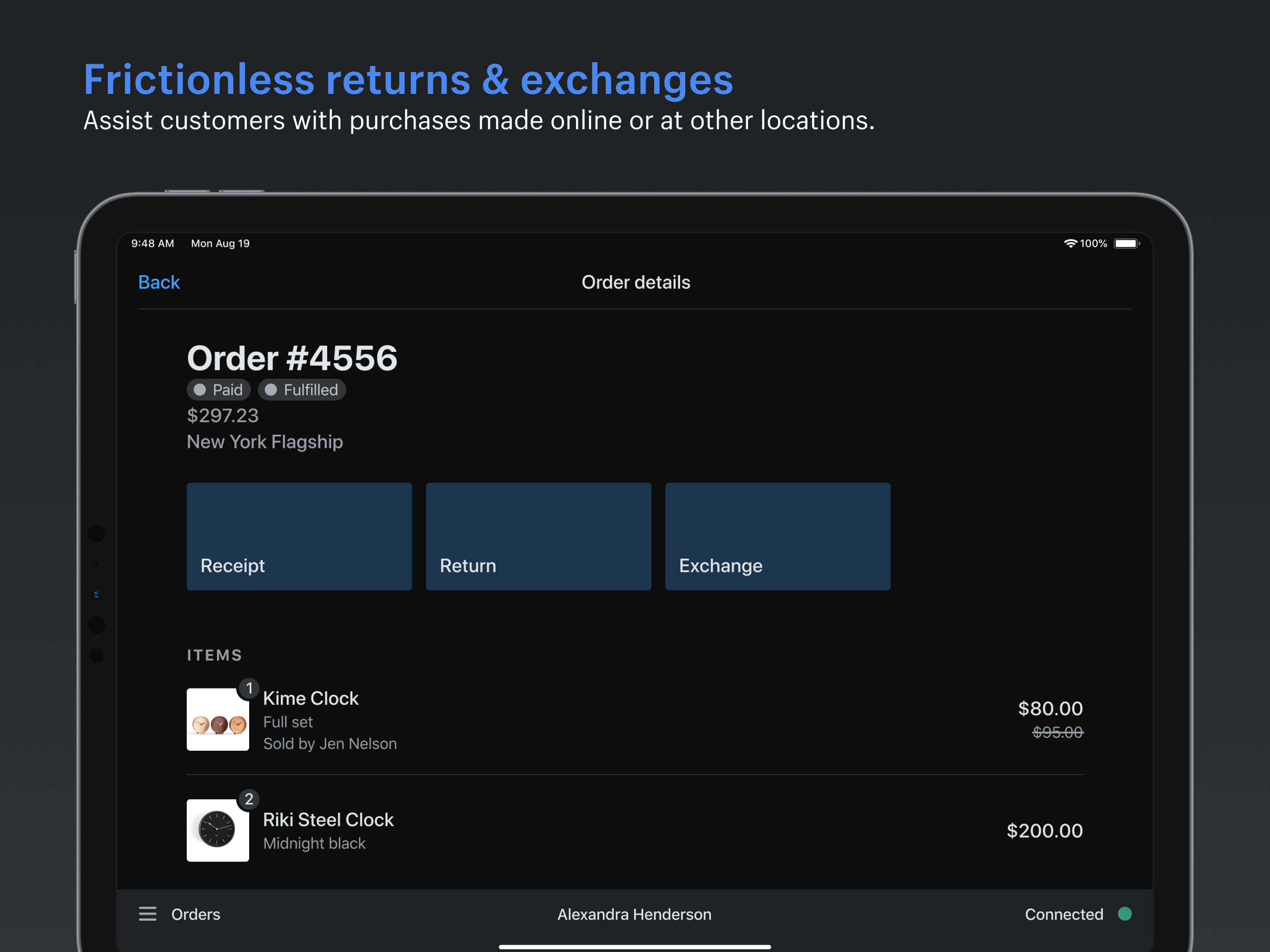Select the Riki Steel Clock item name
Image resolution: width=1270 pixels, height=952 pixels.
[328, 820]
